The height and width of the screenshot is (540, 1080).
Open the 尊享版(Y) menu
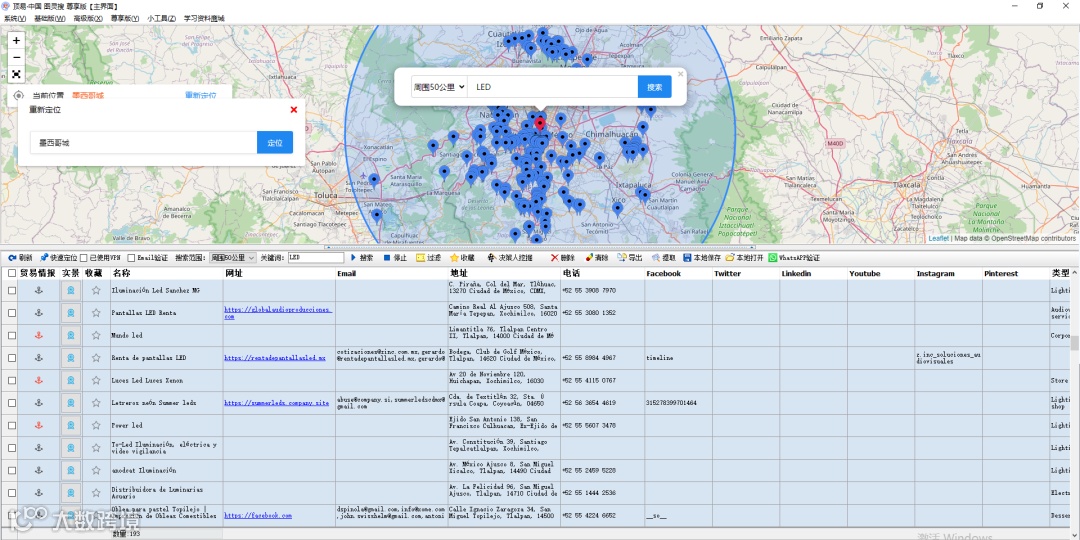(125, 18)
